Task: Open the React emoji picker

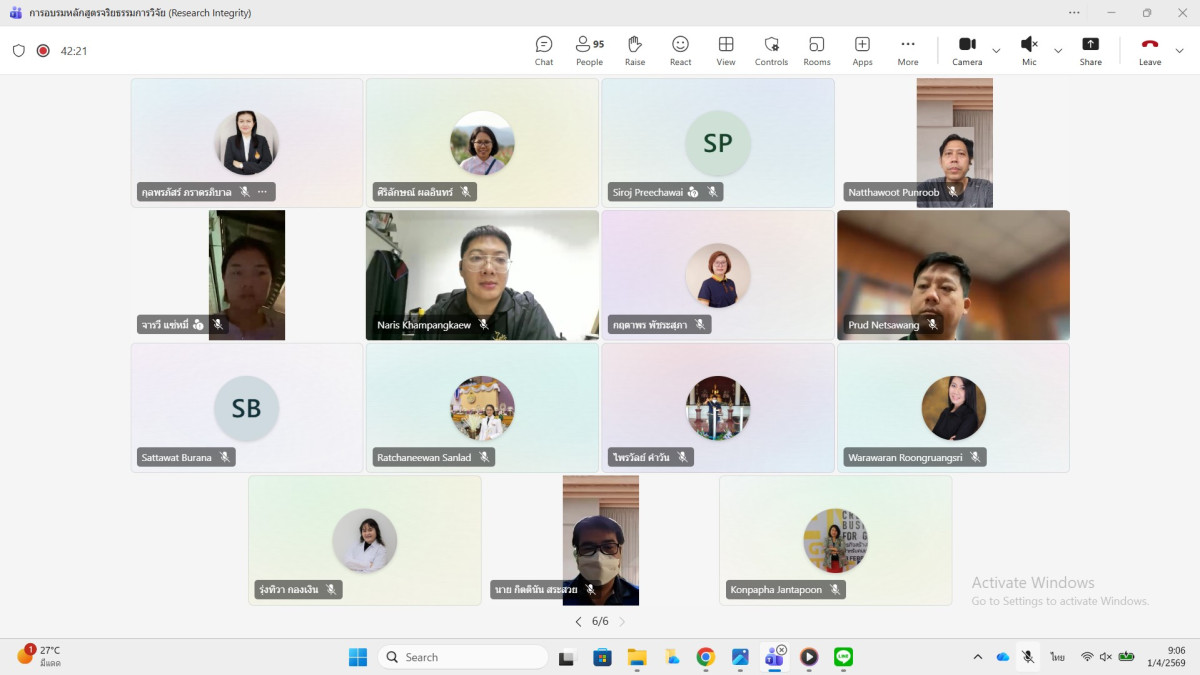Action: (x=680, y=51)
